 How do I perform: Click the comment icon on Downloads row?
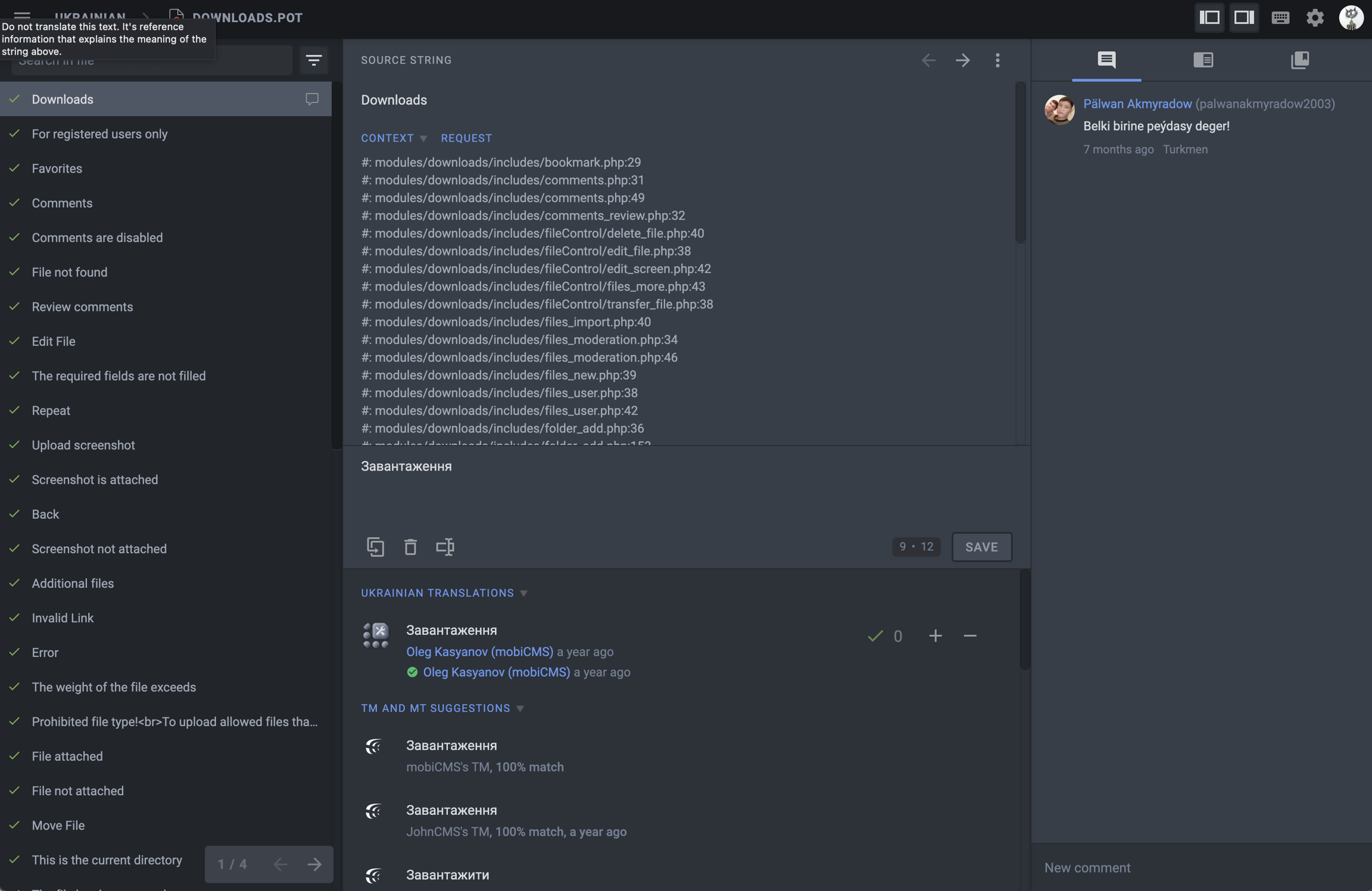[x=311, y=99]
